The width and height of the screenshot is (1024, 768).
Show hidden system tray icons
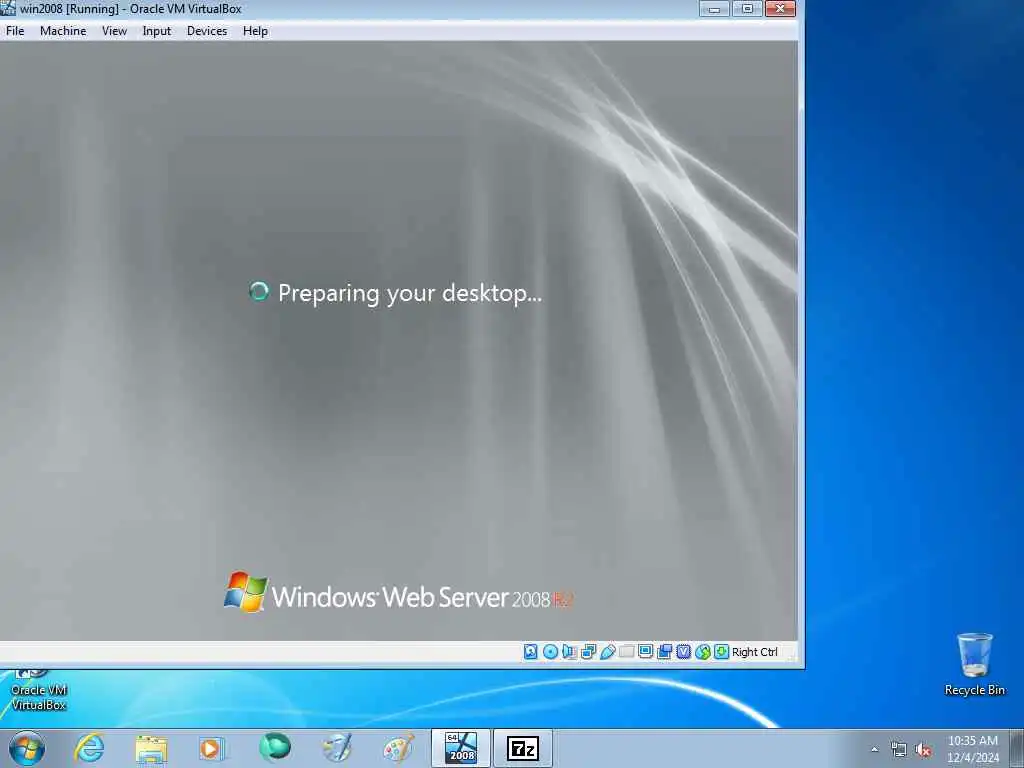coord(874,749)
